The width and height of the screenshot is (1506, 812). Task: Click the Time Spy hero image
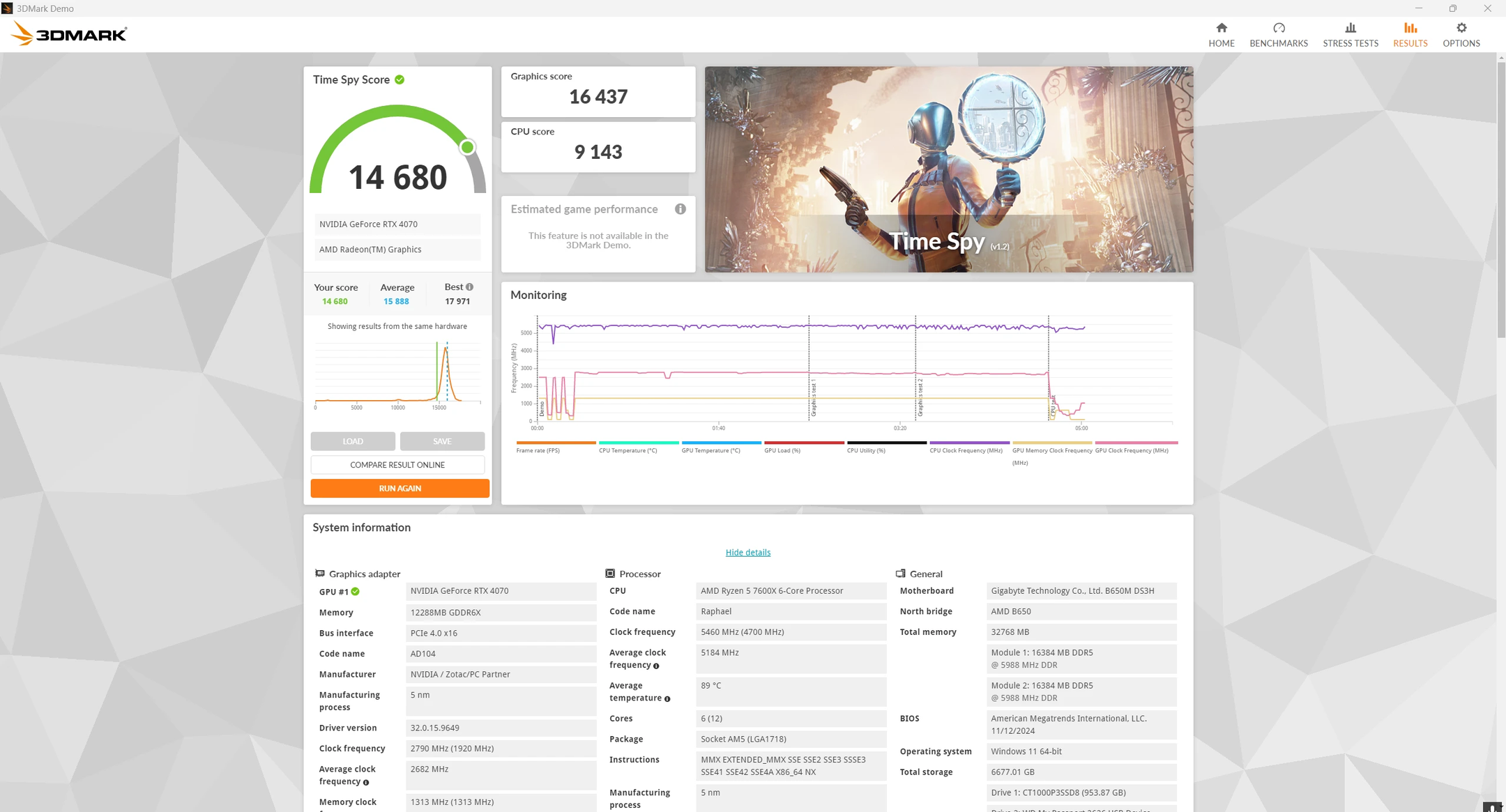tap(949, 169)
